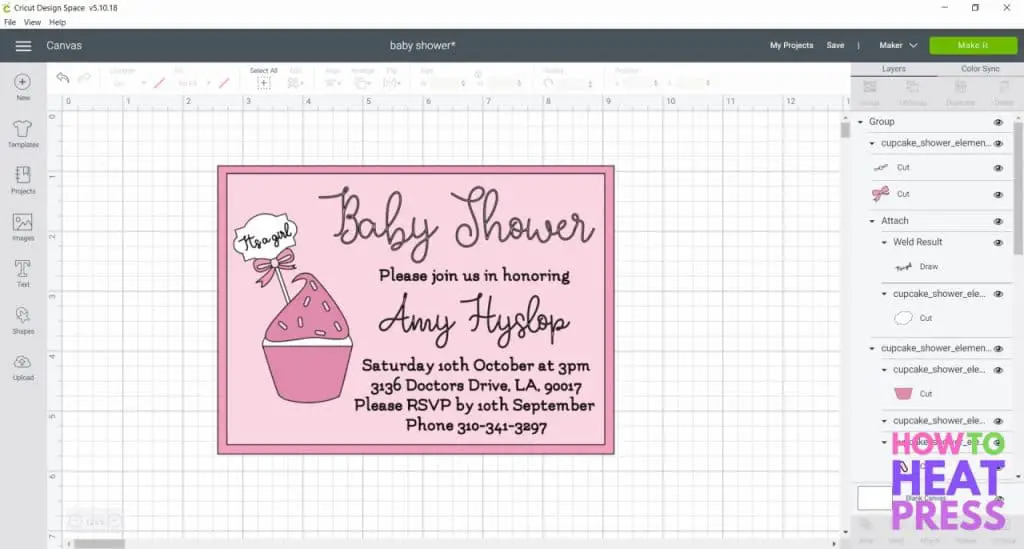Open the Upload panel
Image resolution: width=1024 pixels, height=549 pixels.
23,362
